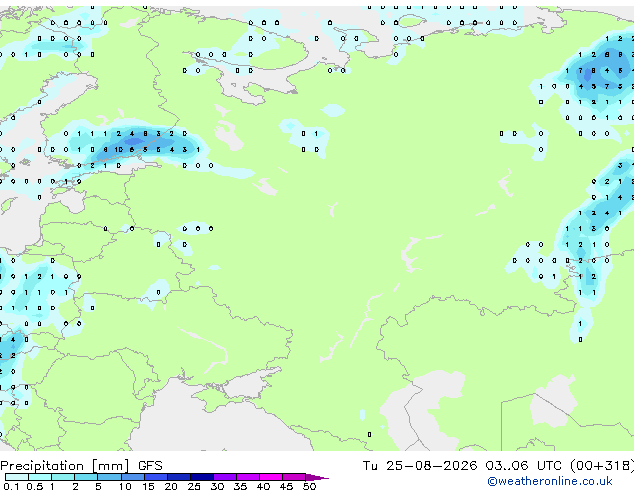The image size is (634, 490).
Task: Click the '25' legend scale label
Action: pos(194,486)
